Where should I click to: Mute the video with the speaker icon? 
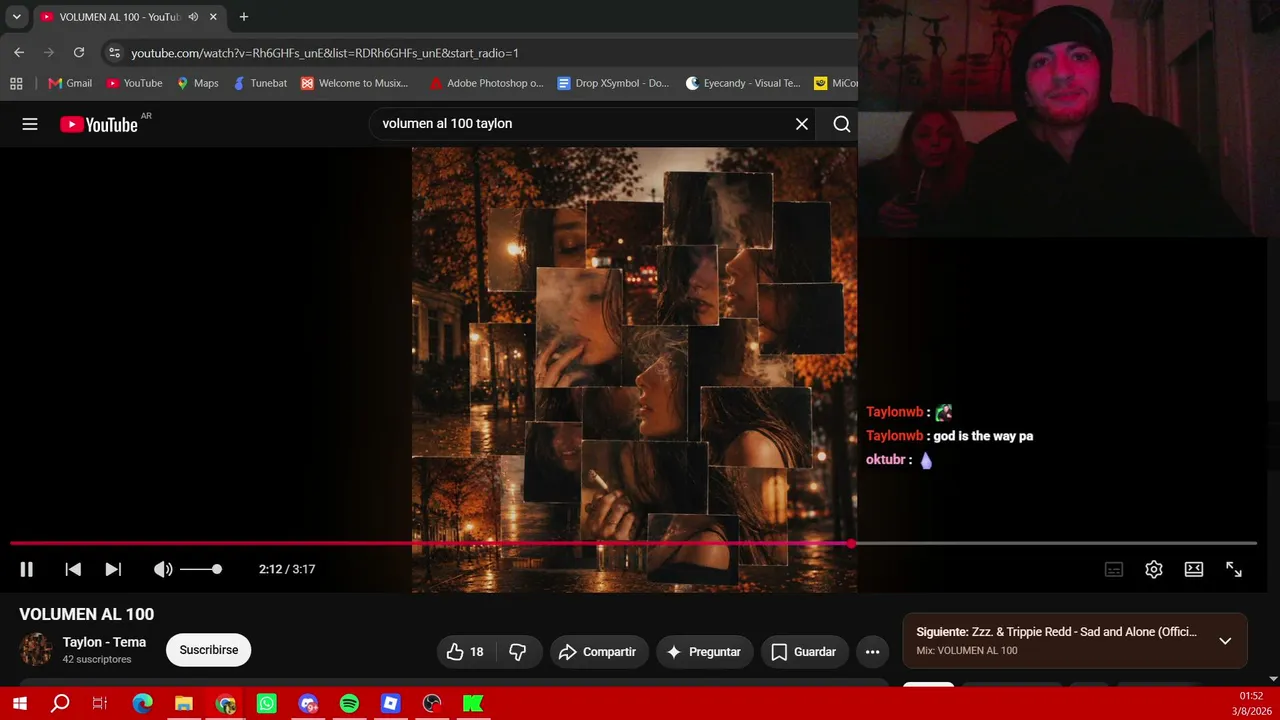tap(163, 569)
